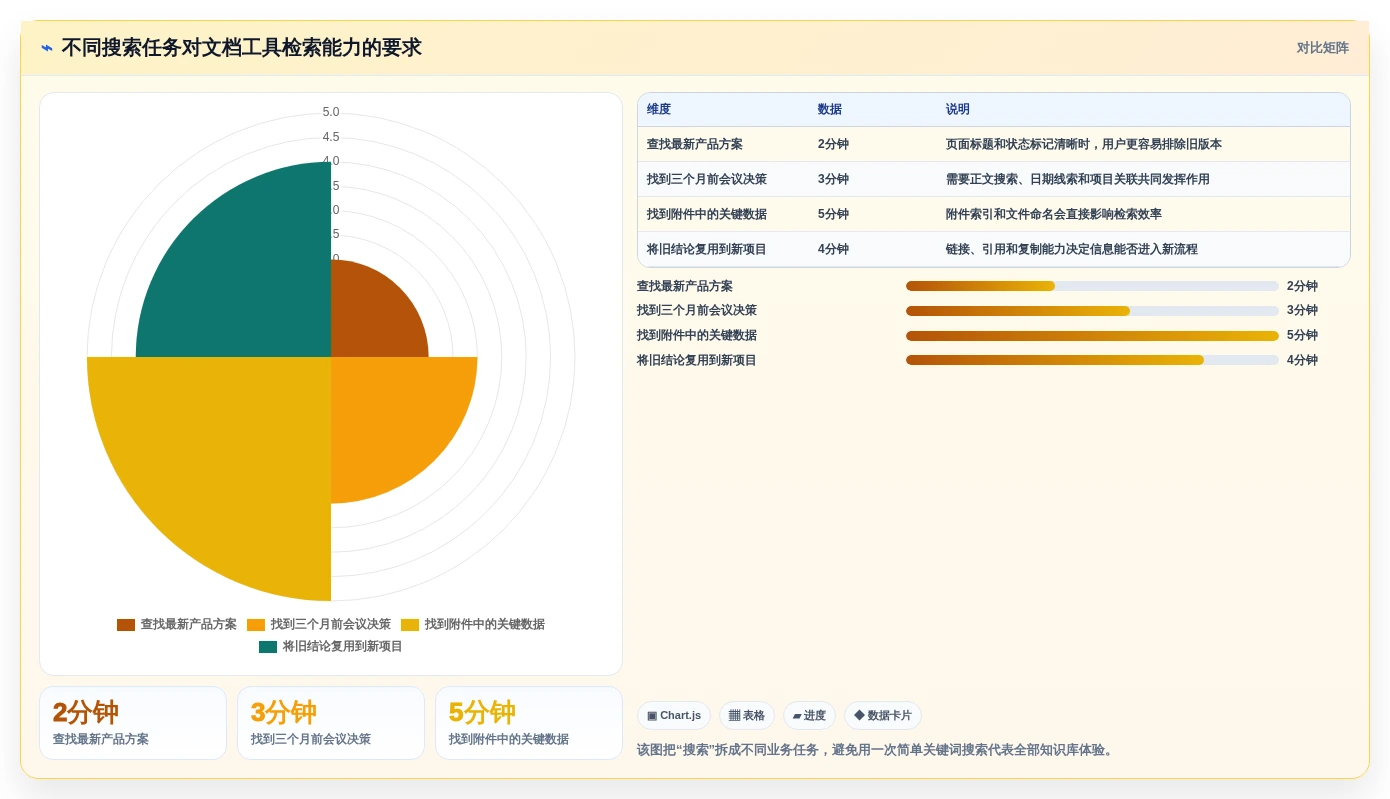Click the 3分钟 value beside the progress bars

coord(1302,311)
